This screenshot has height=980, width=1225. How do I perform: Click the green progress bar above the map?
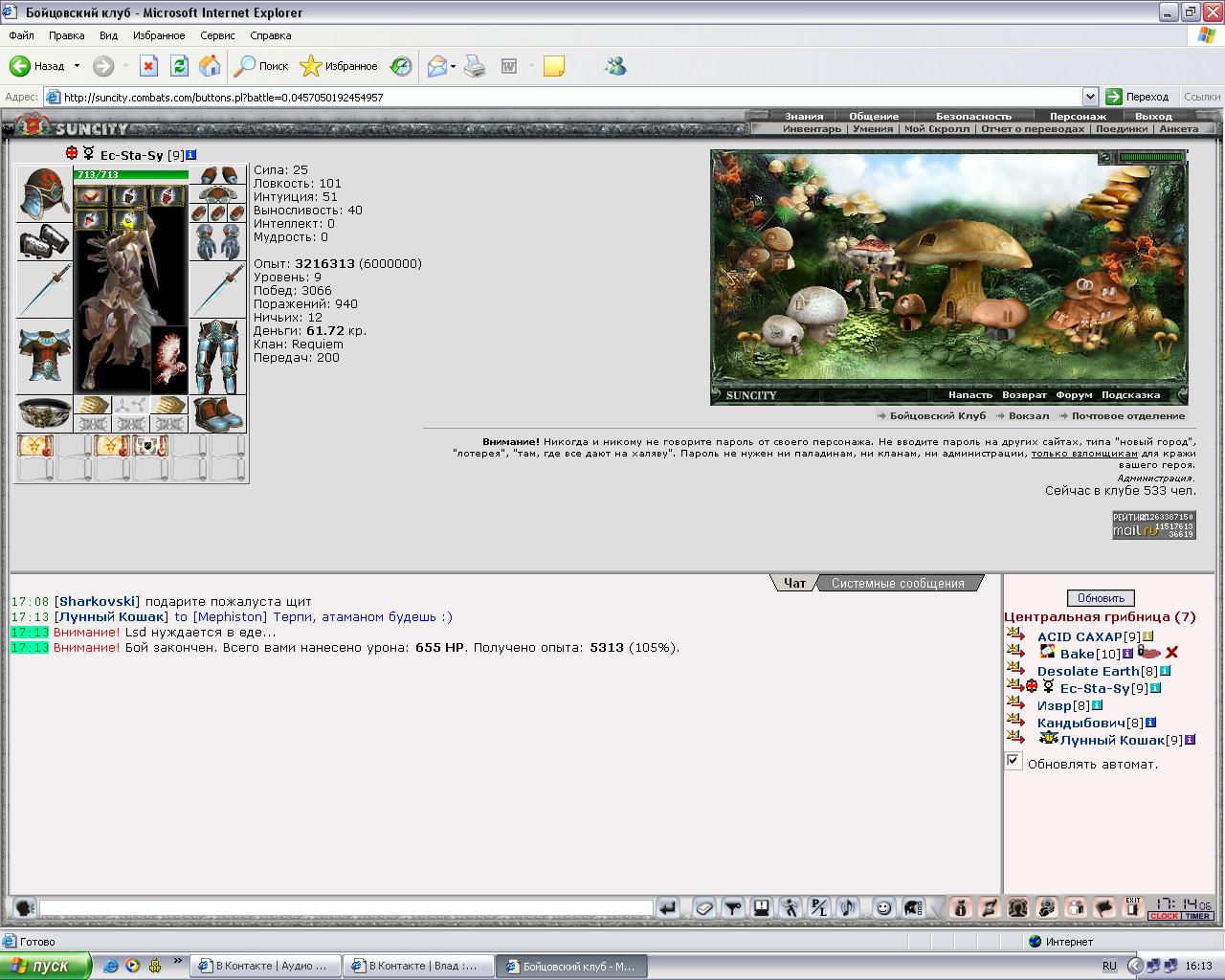(x=1151, y=157)
